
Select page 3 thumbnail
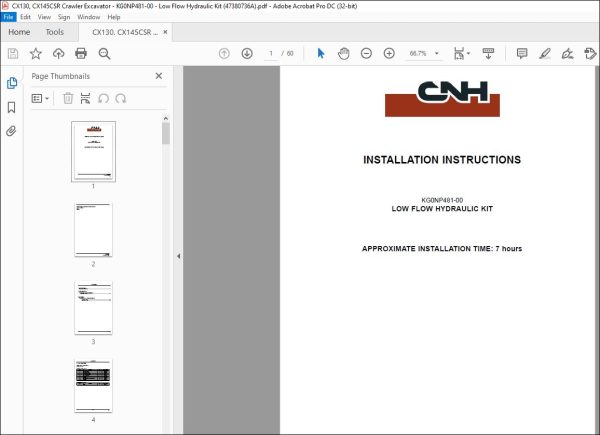(x=93, y=308)
